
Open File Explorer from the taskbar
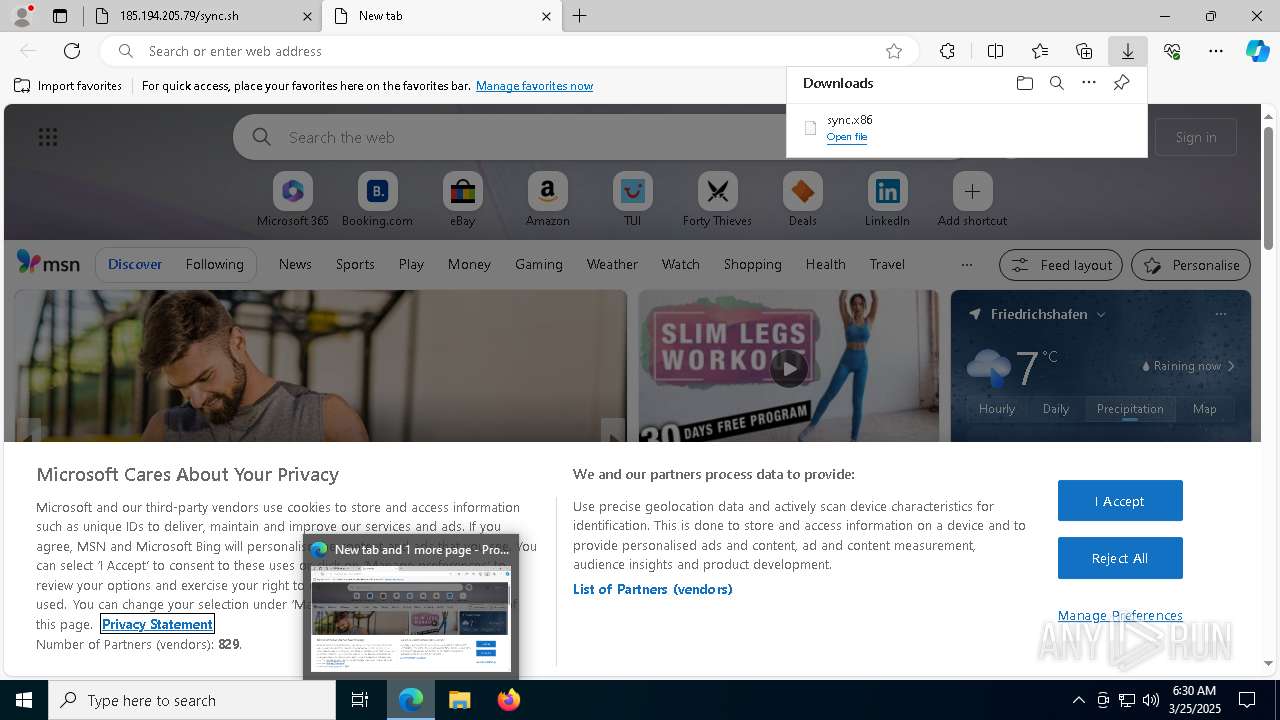(459, 700)
